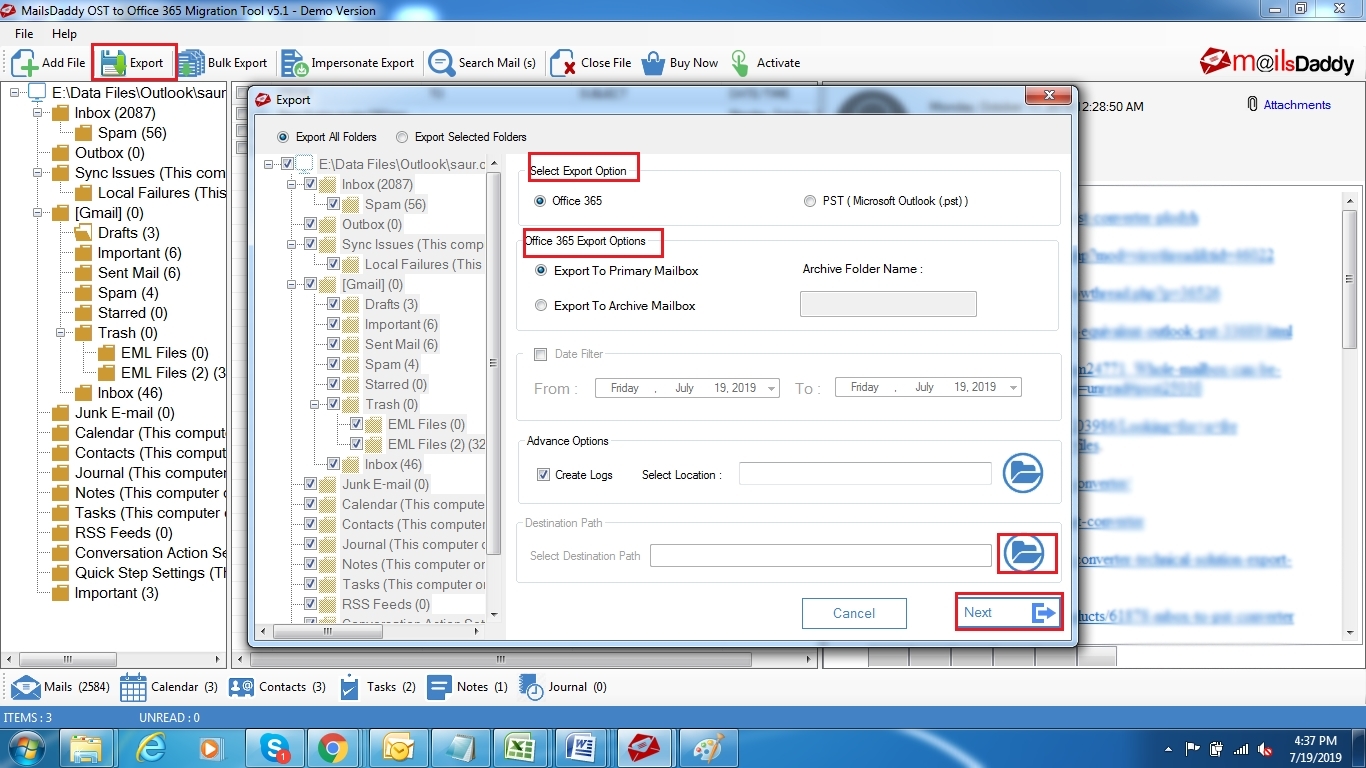Image resolution: width=1366 pixels, height=768 pixels.
Task: Collapse Inbox (2087) in export dialog tree
Action: coord(293,184)
